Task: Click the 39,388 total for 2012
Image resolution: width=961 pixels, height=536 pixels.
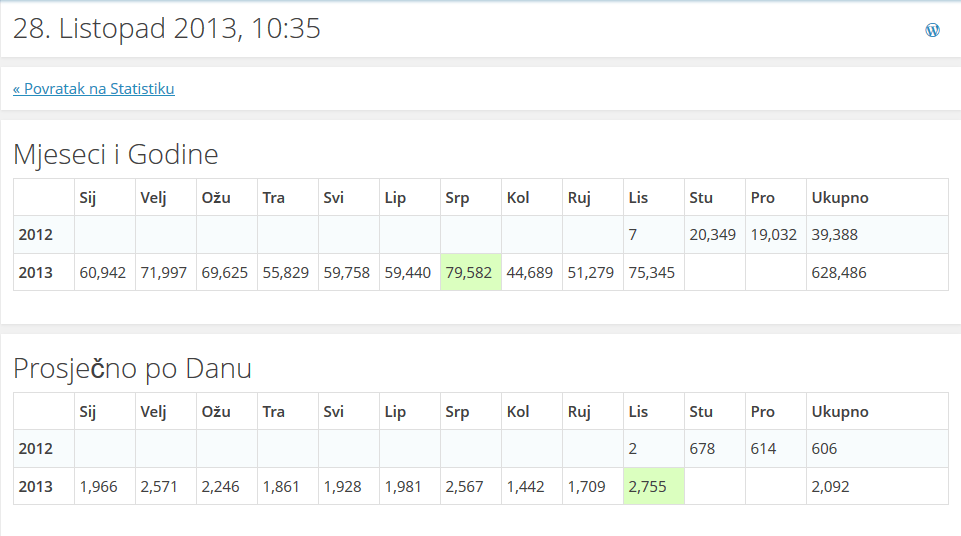Action: coord(834,235)
